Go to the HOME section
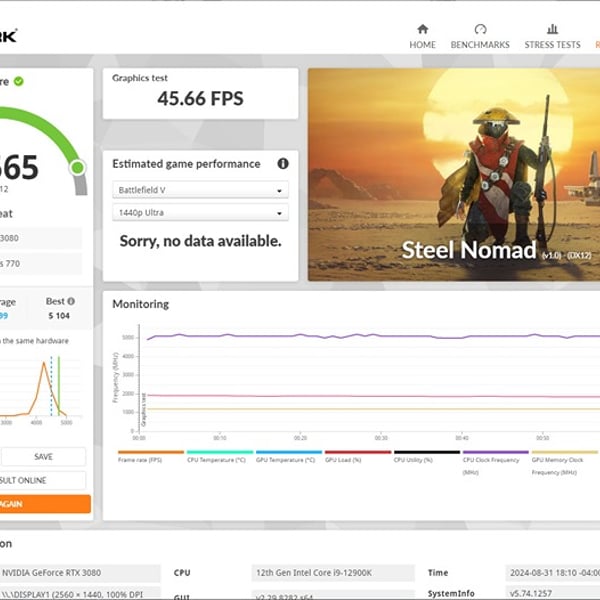Viewport: 600px width, 600px height. click(x=422, y=37)
